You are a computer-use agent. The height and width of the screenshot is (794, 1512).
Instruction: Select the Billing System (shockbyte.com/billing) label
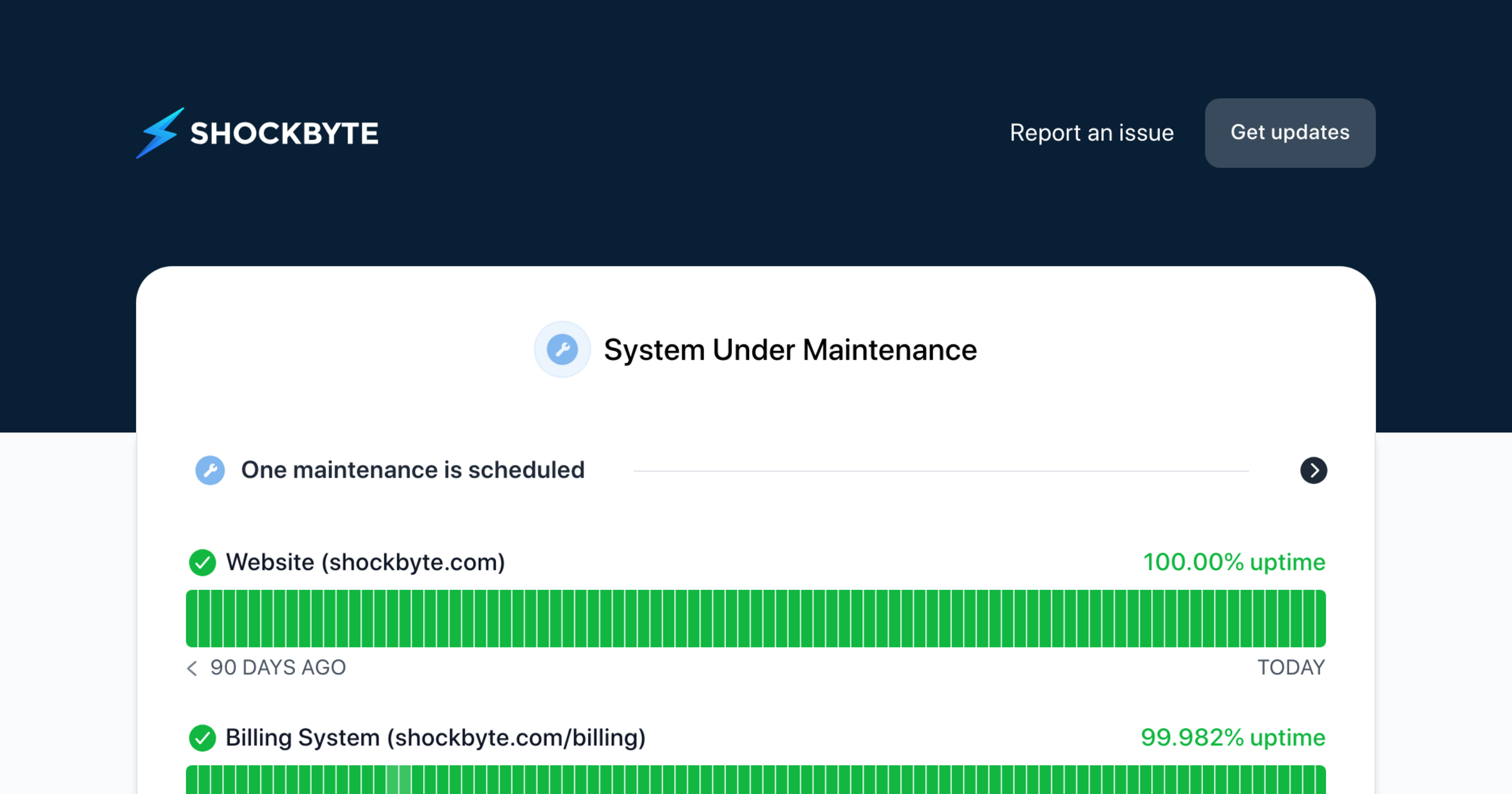[435, 738]
